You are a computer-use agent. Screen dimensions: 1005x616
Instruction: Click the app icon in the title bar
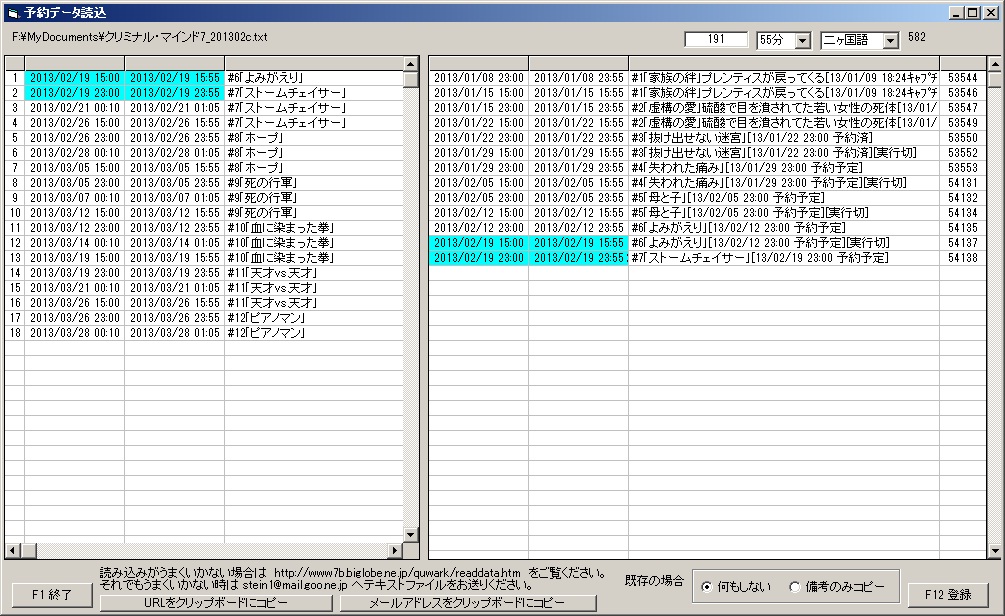click(x=11, y=12)
